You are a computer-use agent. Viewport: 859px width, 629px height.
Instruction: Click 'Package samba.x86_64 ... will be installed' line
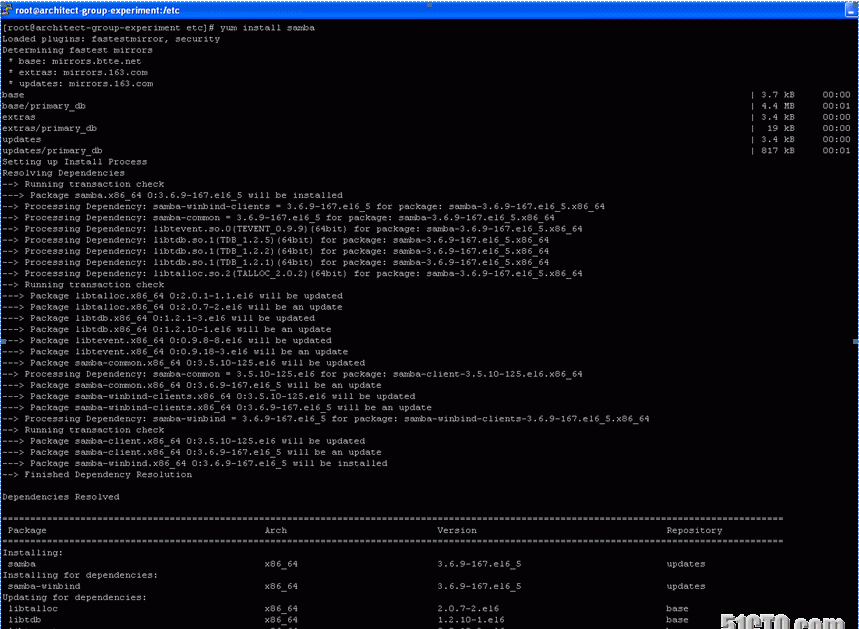(x=173, y=195)
